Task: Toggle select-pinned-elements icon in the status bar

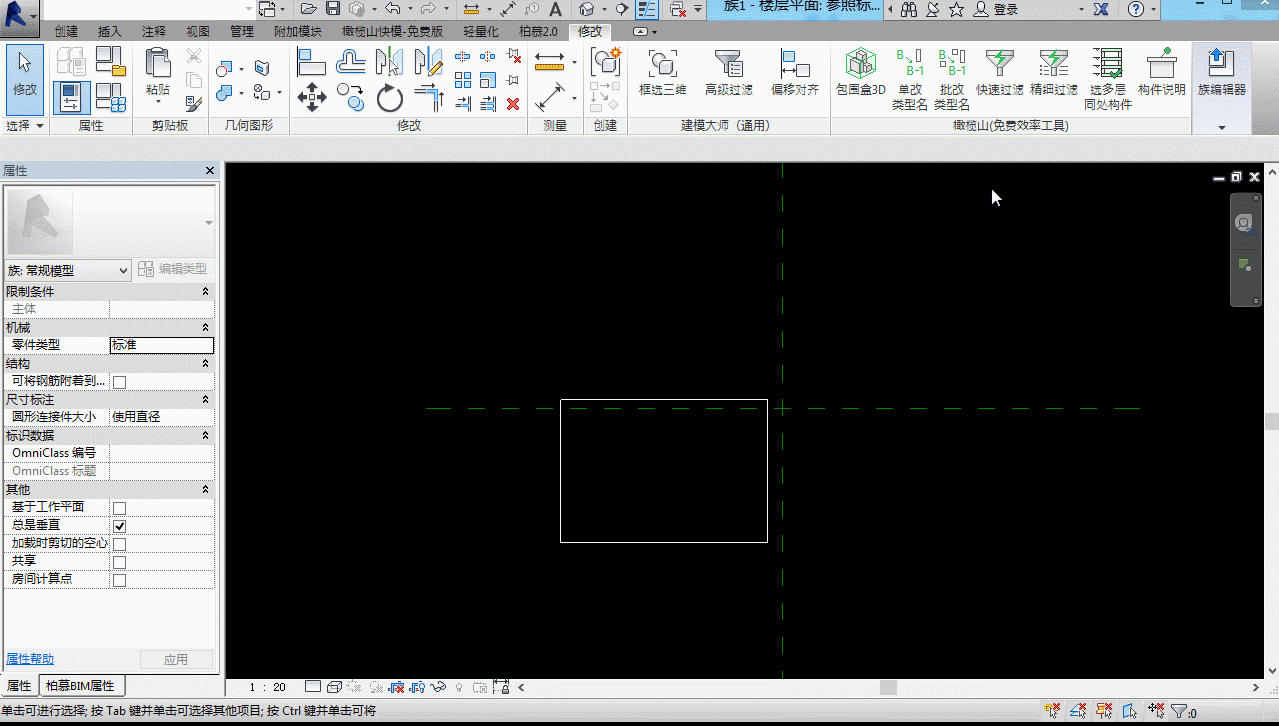Action: [x=1105, y=711]
